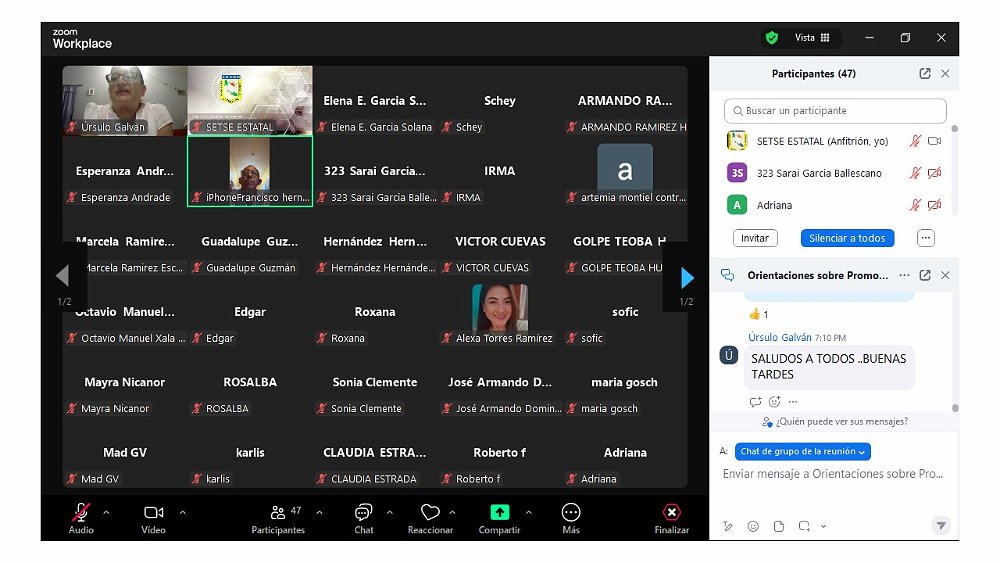Open the Más options icon

click(x=571, y=513)
